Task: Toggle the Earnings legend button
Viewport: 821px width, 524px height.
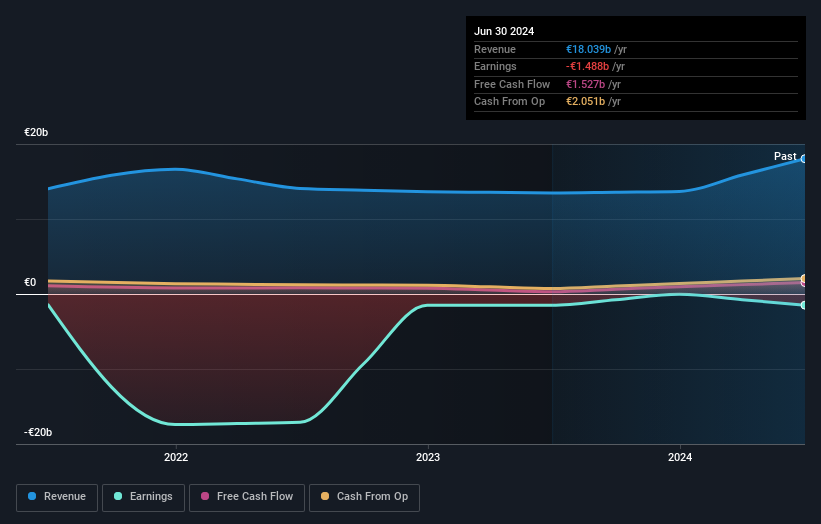Action: pos(143,497)
